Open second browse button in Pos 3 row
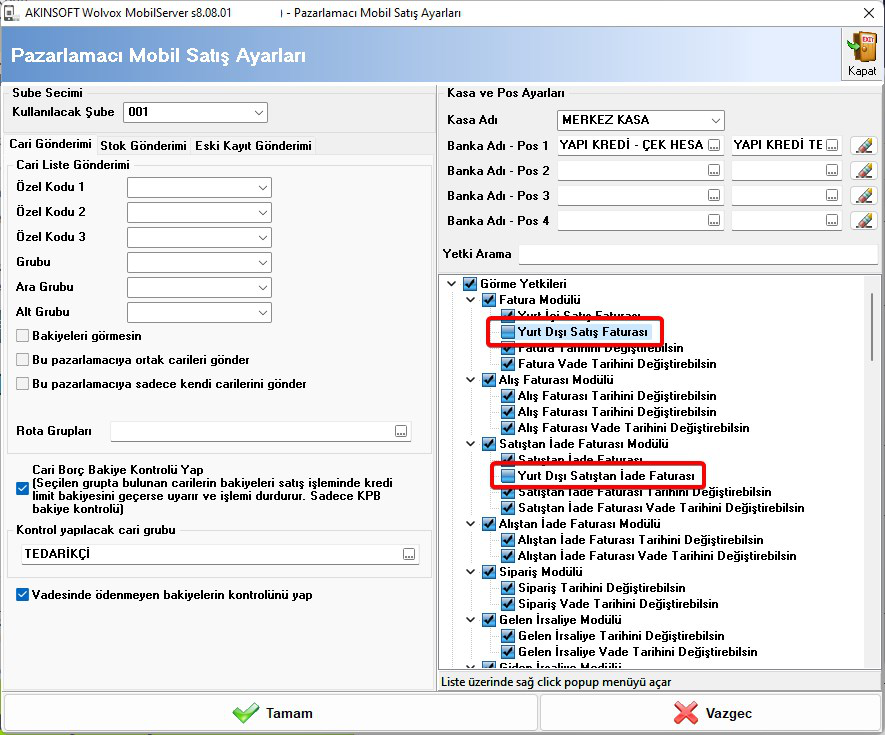 point(832,195)
